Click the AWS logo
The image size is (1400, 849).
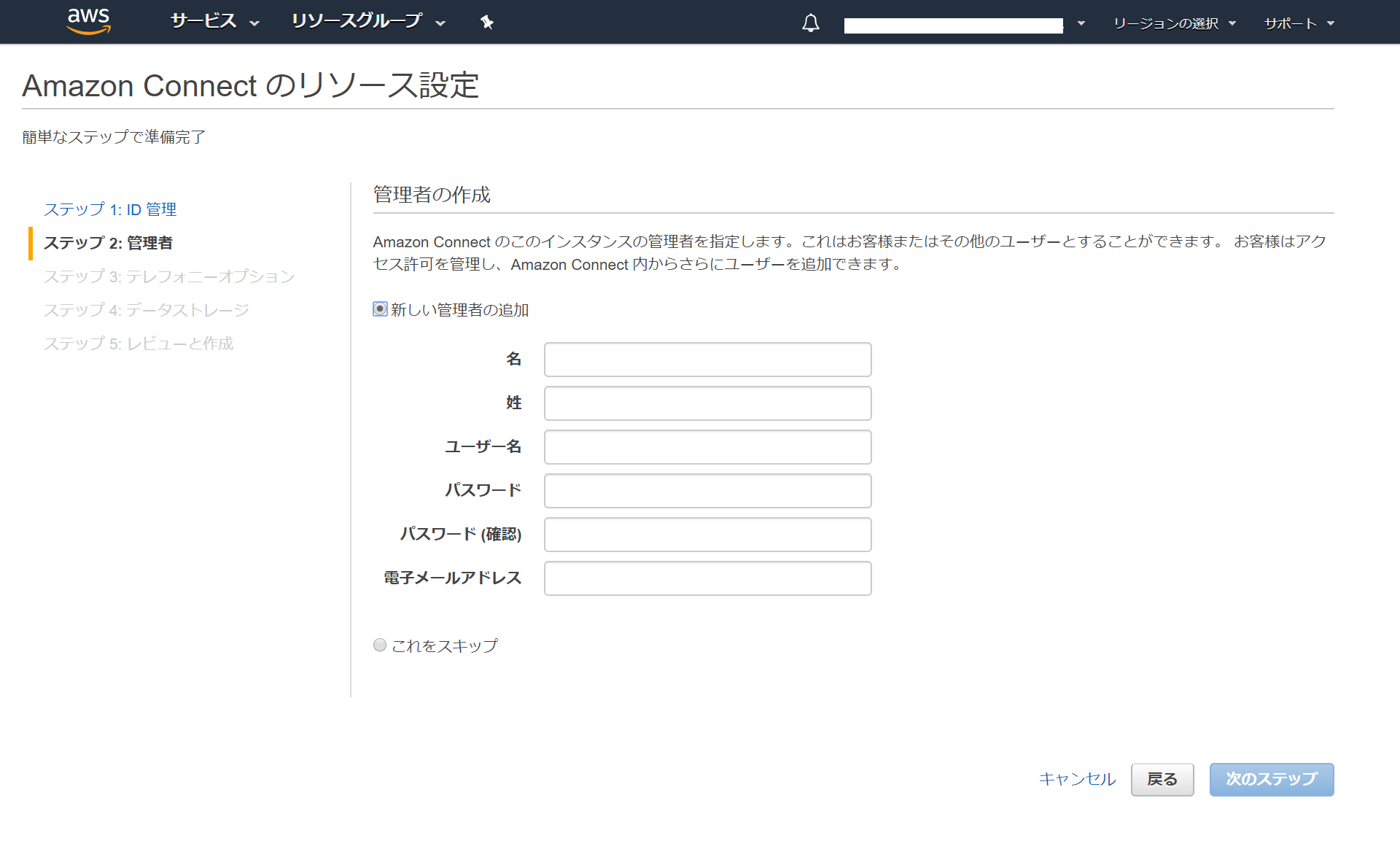(88, 21)
